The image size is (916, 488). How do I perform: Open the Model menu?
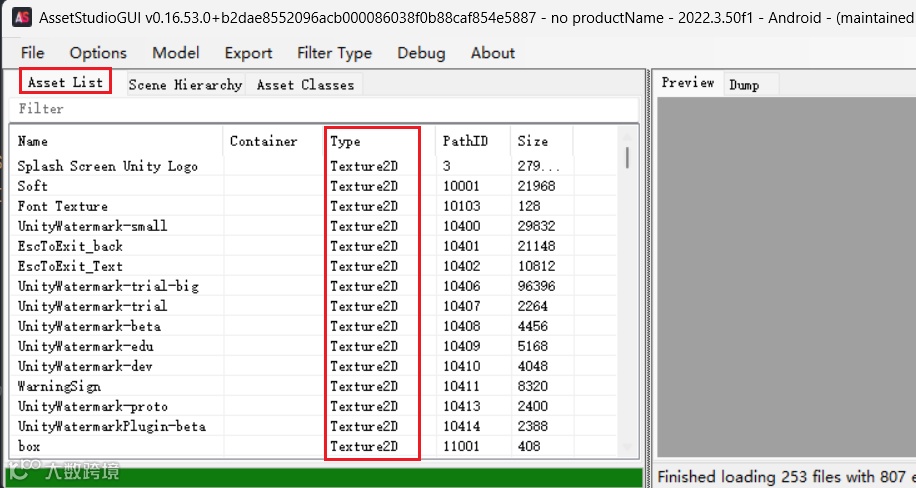pyautogui.click(x=176, y=53)
